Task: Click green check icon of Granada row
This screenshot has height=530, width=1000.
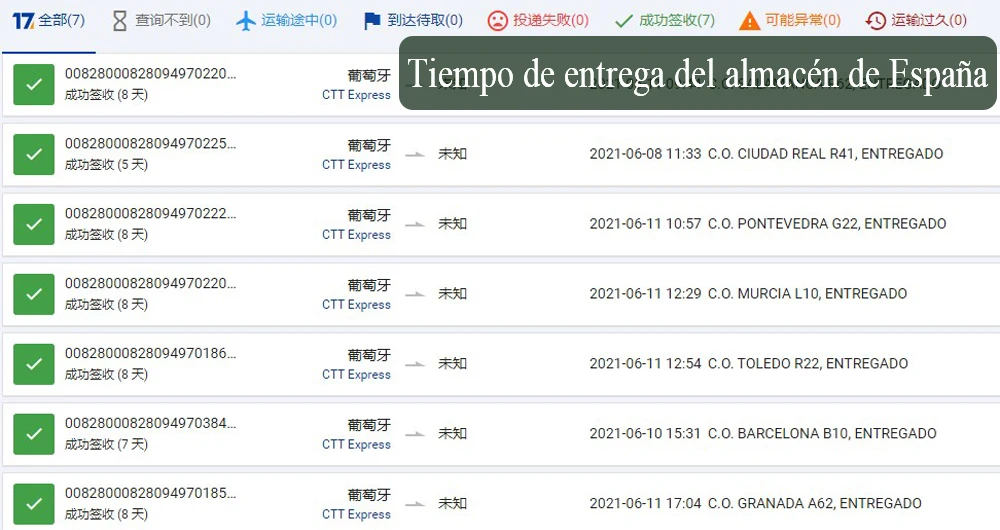Action: pyautogui.click(x=34, y=504)
